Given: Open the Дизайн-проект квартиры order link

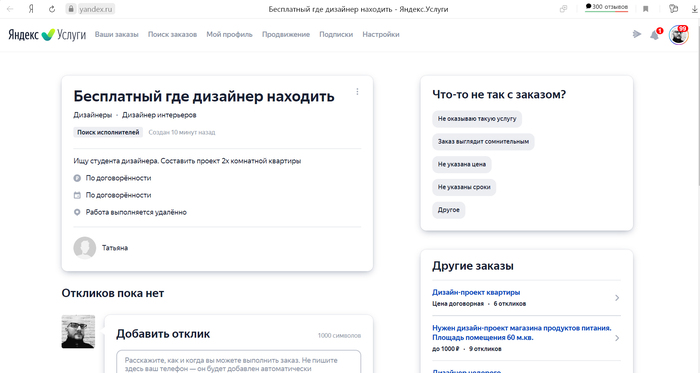Looking at the screenshot, I should [476, 292].
